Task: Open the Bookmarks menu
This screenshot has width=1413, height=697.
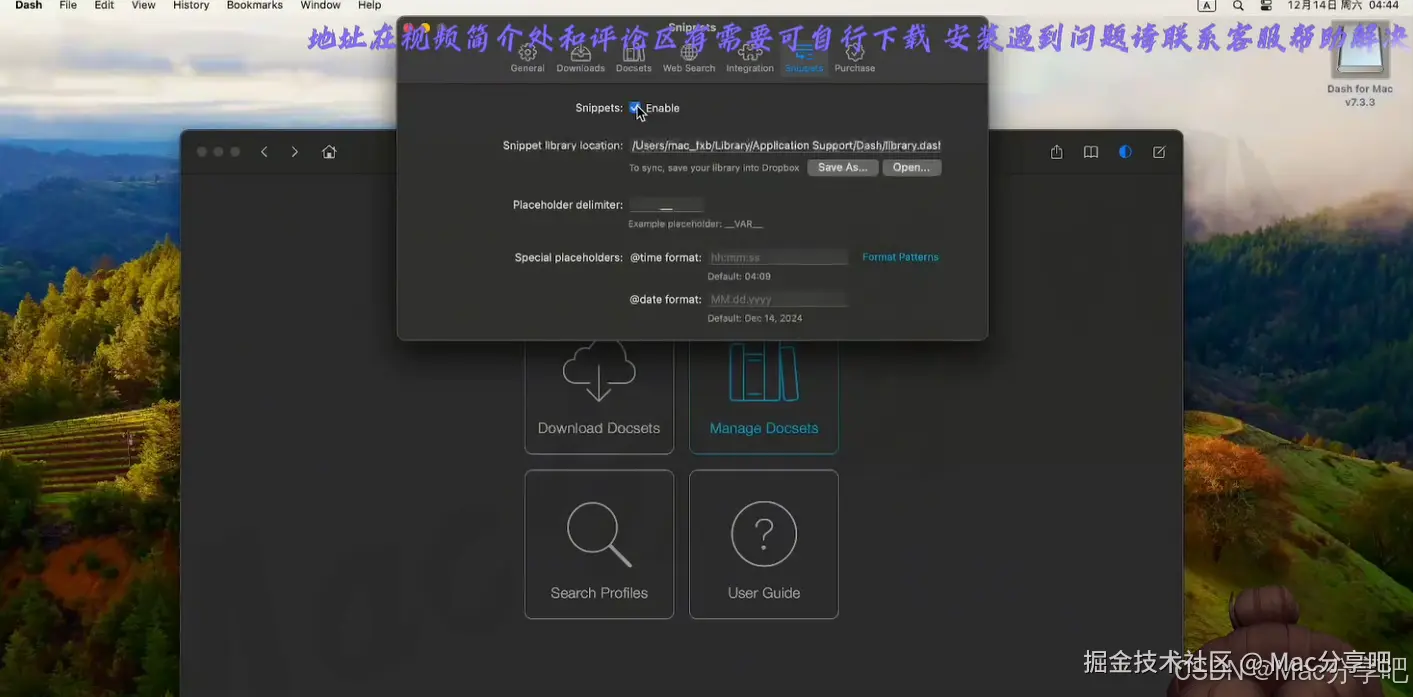Action: (x=255, y=6)
